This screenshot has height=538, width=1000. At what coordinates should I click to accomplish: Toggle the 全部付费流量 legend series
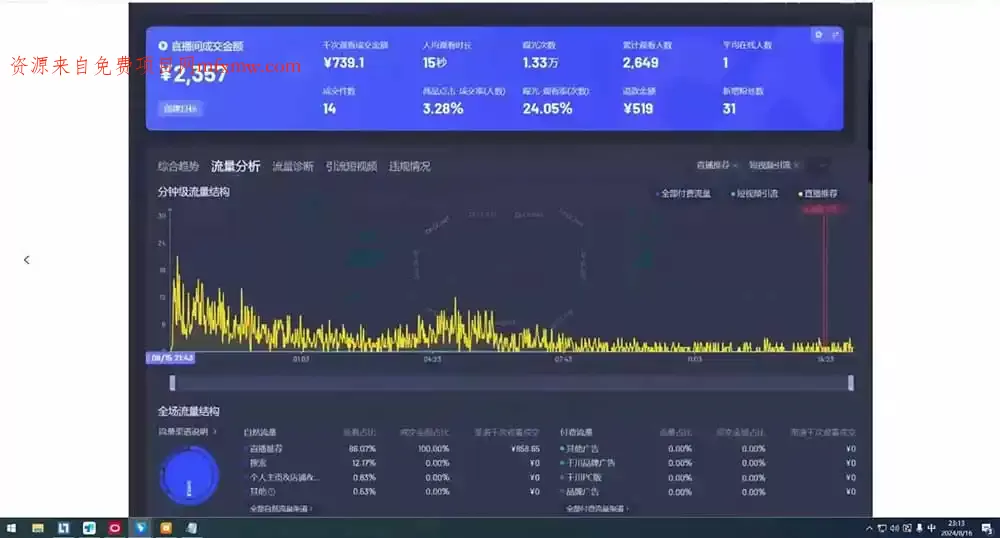[x=683, y=194]
